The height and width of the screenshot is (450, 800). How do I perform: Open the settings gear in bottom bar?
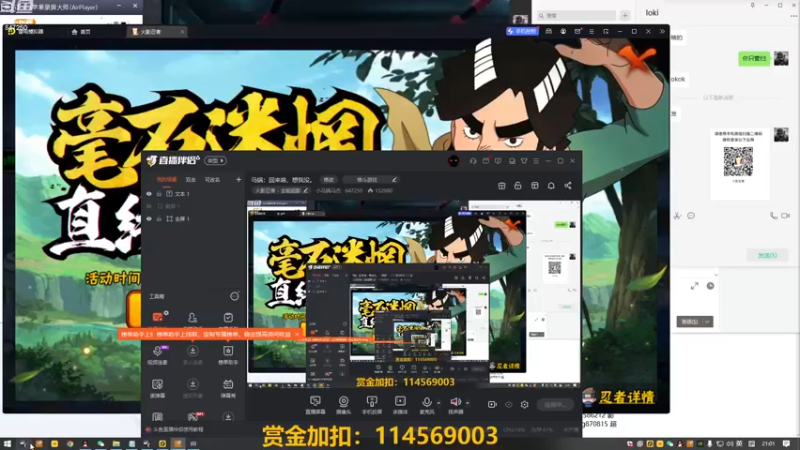(524, 405)
